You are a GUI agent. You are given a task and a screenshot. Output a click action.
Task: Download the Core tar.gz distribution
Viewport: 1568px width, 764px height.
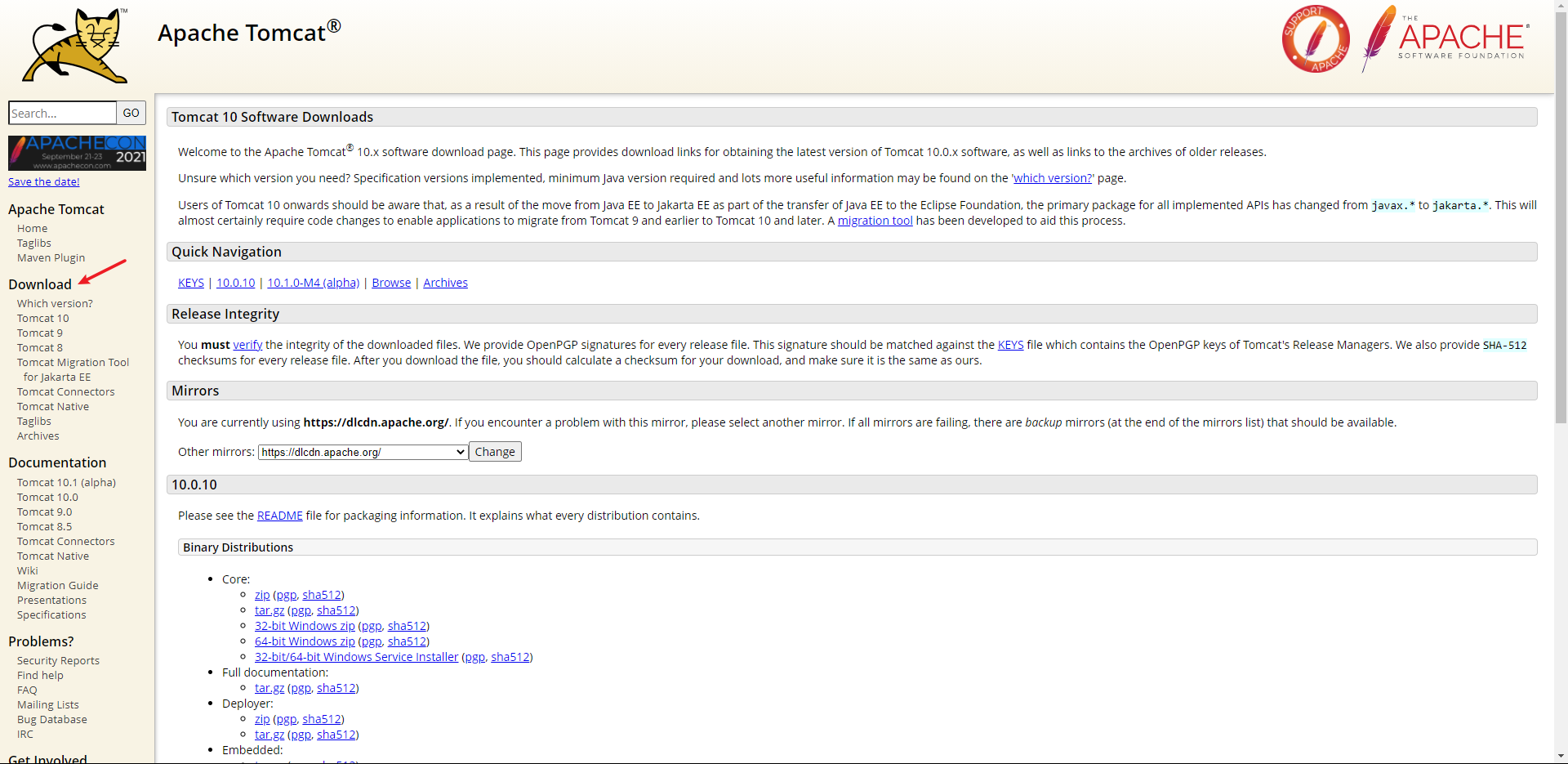click(x=269, y=610)
